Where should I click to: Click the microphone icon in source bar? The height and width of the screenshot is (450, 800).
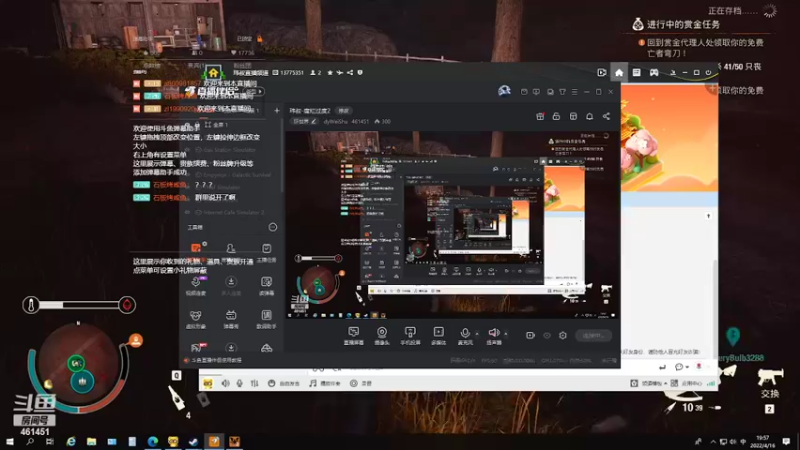point(465,335)
